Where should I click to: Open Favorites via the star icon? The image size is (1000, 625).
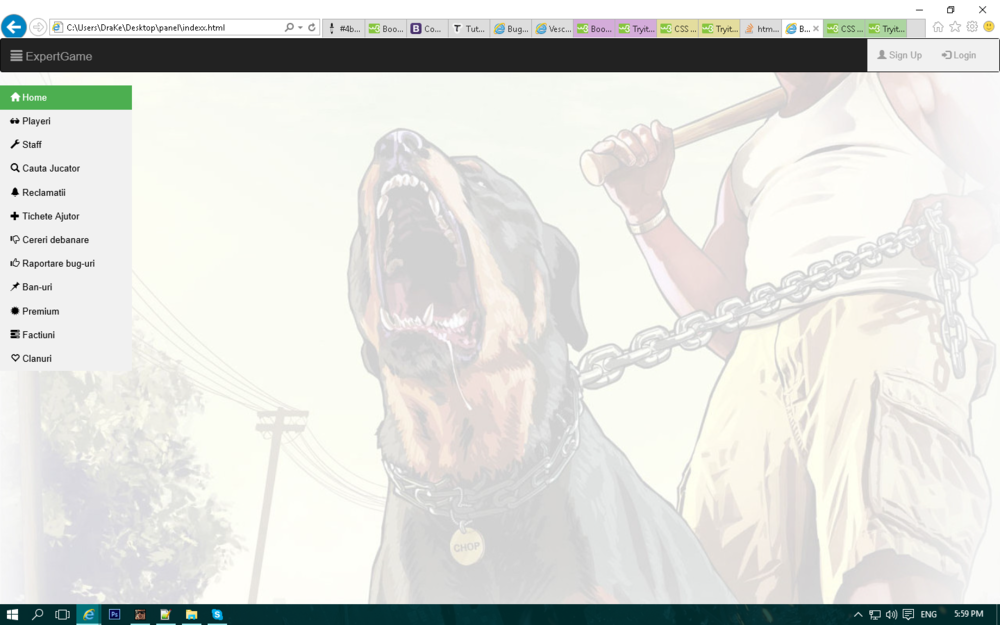pos(955,27)
